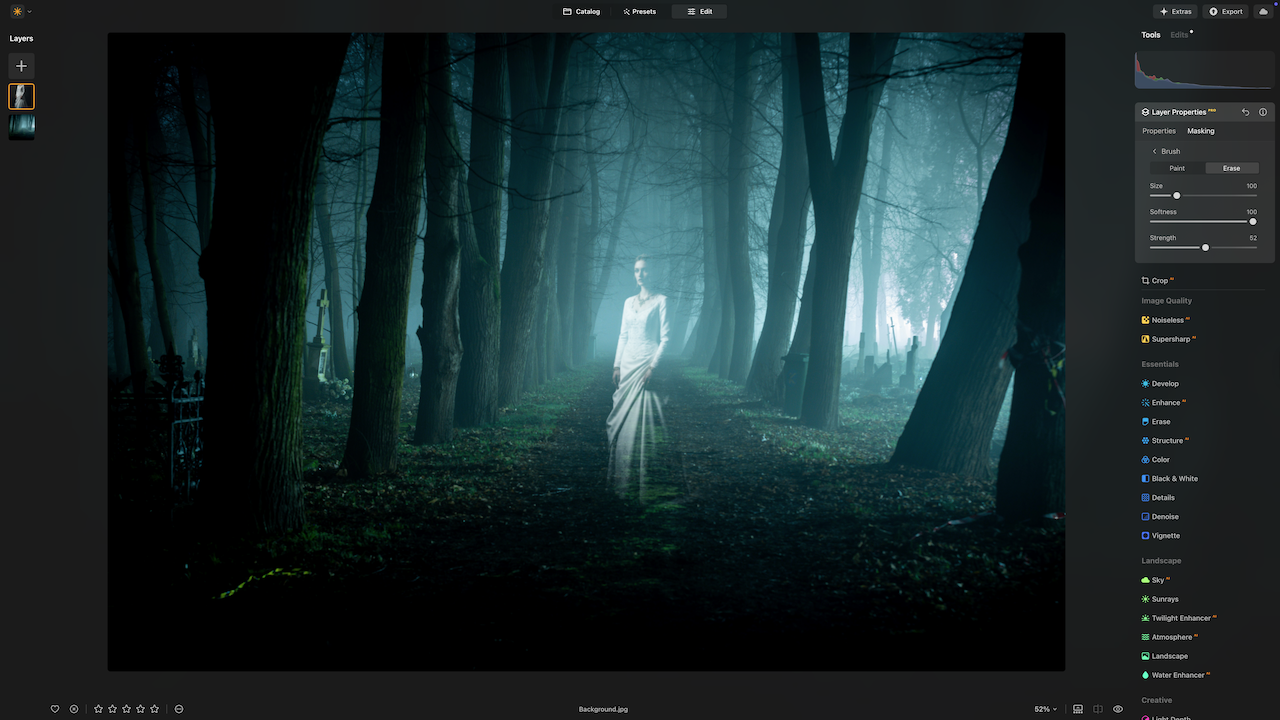Select the Supersharp tool
Image resolution: width=1280 pixels, height=720 pixels.
tap(1168, 339)
